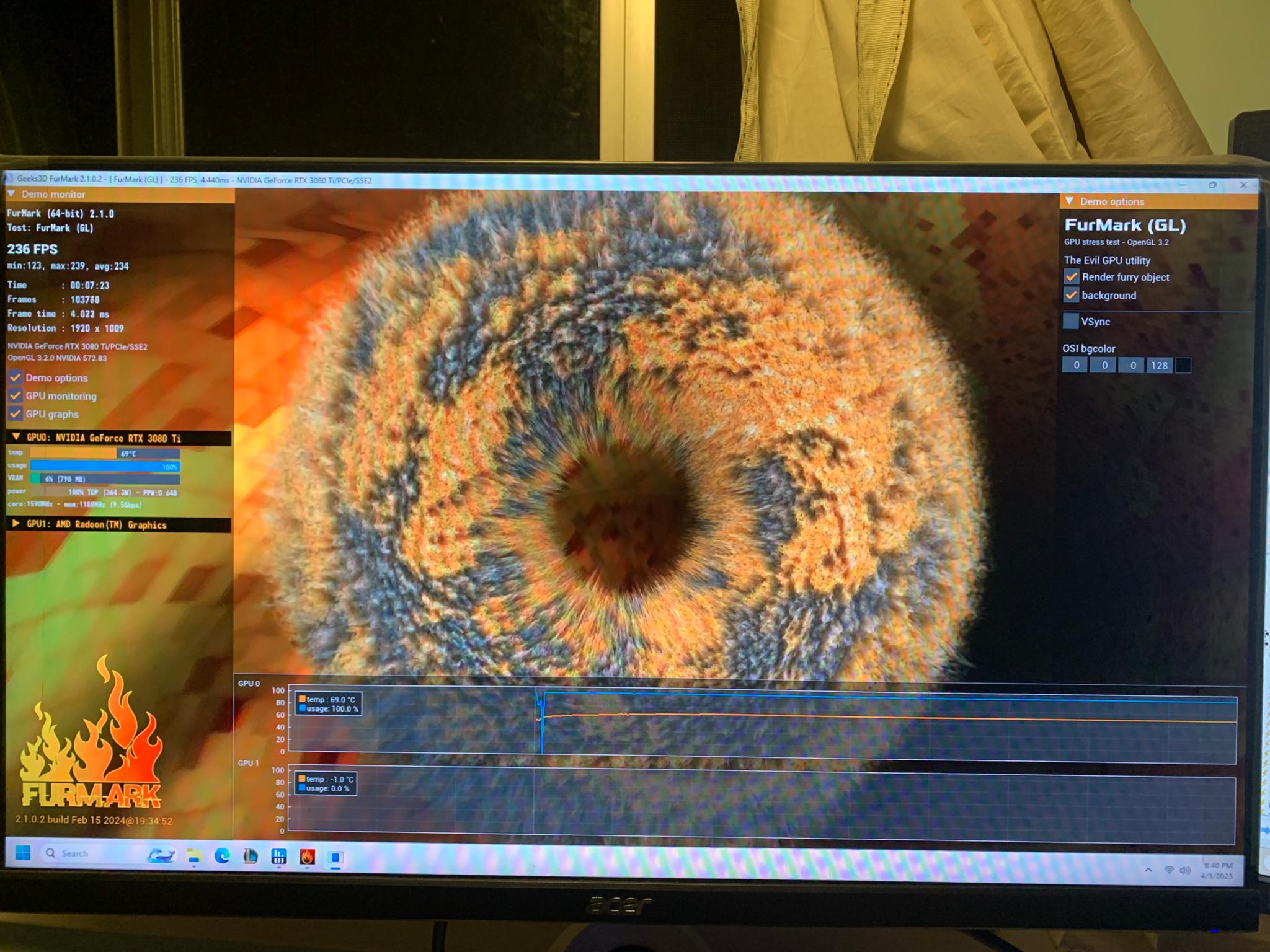Show hidden system tray icons chevron
This screenshot has height=952, width=1270.
(1148, 870)
